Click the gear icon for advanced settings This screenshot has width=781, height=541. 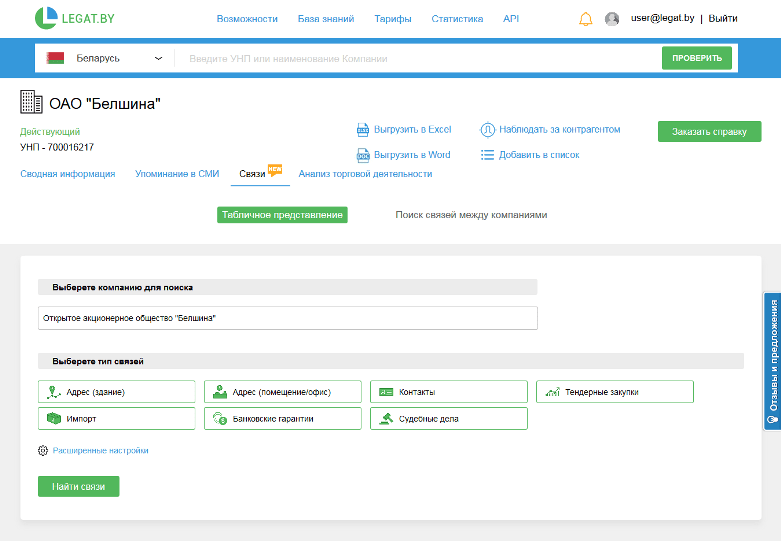click(43, 451)
